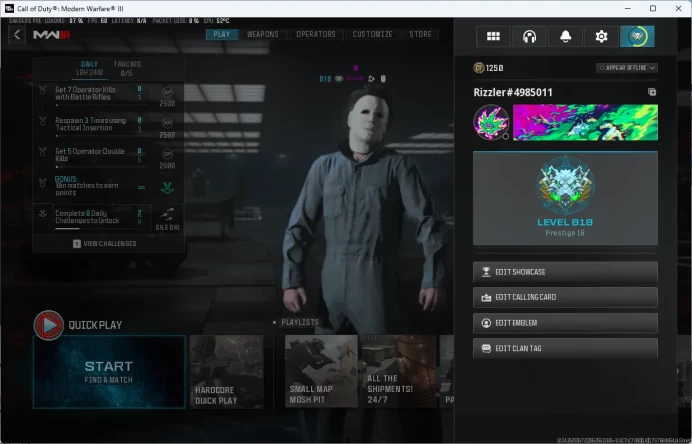
Task: Select the Daily challenges tab
Action: click(89, 68)
